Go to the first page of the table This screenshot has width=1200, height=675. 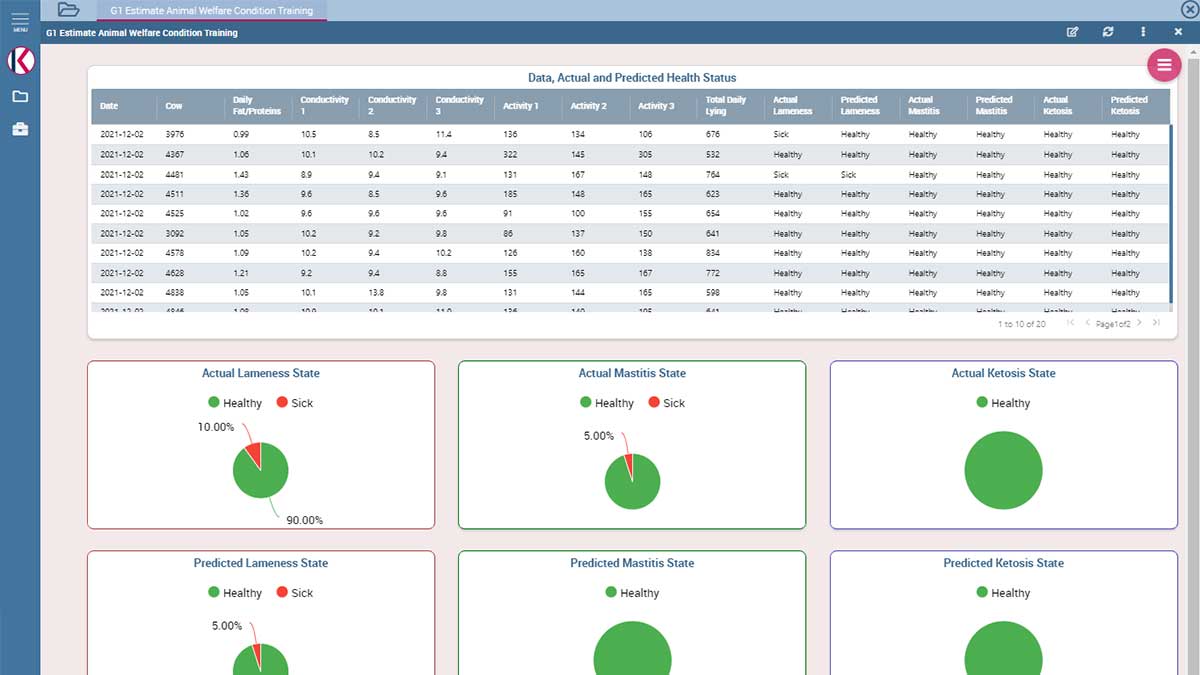(1071, 323)
